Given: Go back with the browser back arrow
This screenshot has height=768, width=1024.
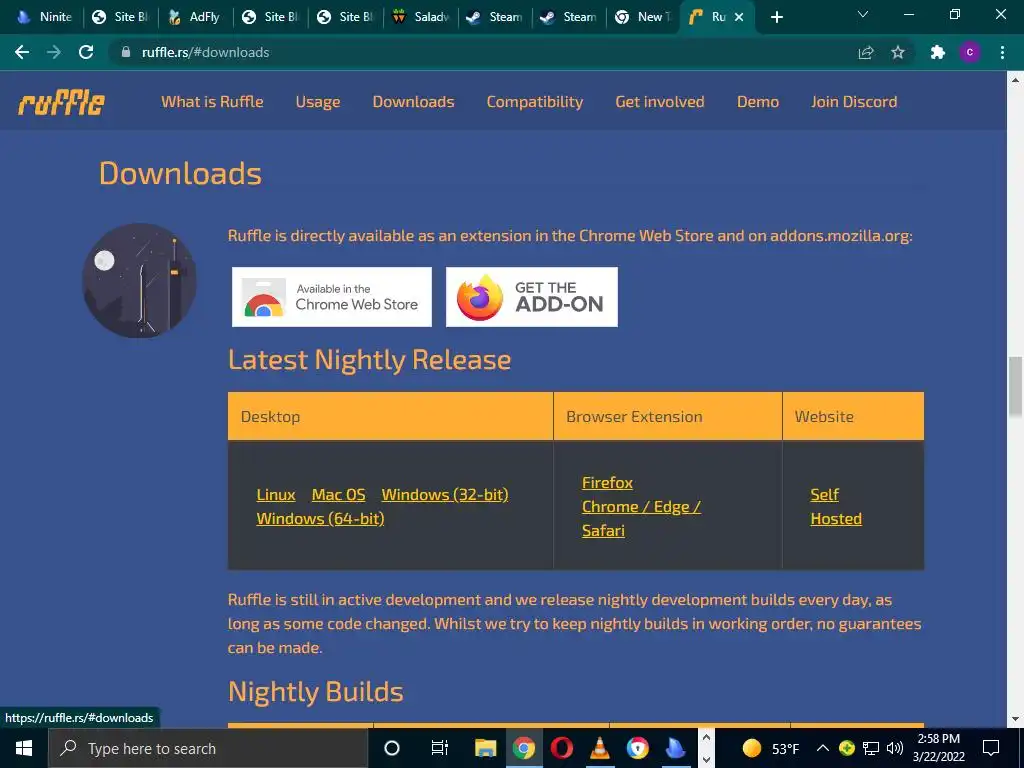Looking at the screenshot, I should [x=22, y=52].
